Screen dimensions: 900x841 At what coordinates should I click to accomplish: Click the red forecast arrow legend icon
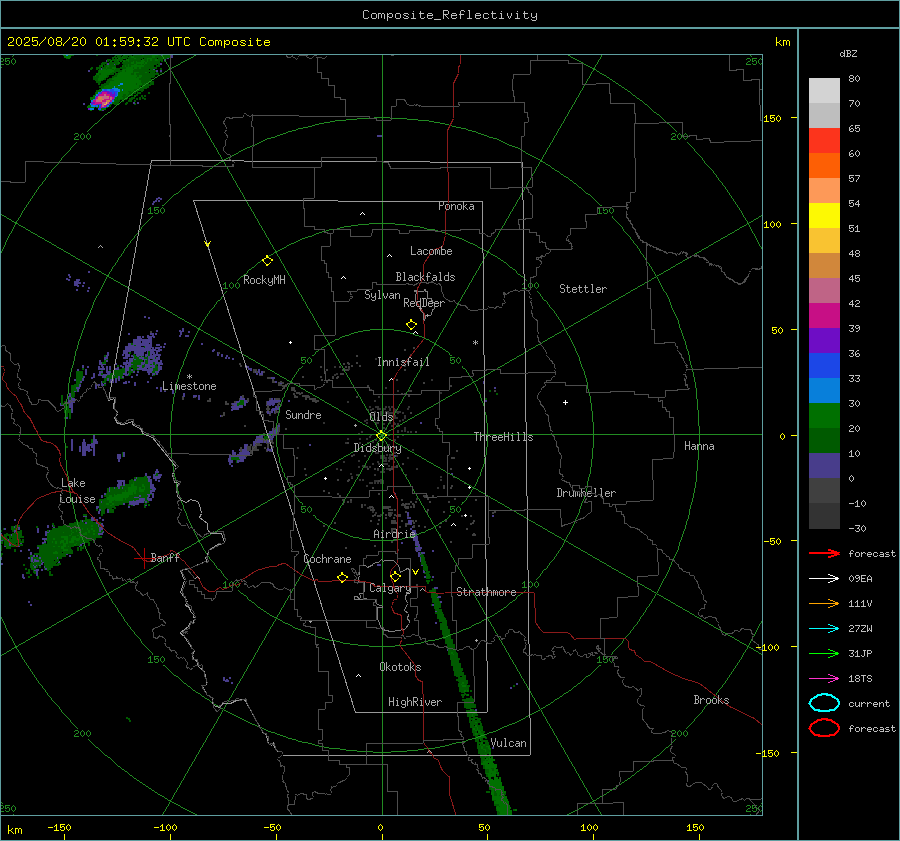(824, 553)
